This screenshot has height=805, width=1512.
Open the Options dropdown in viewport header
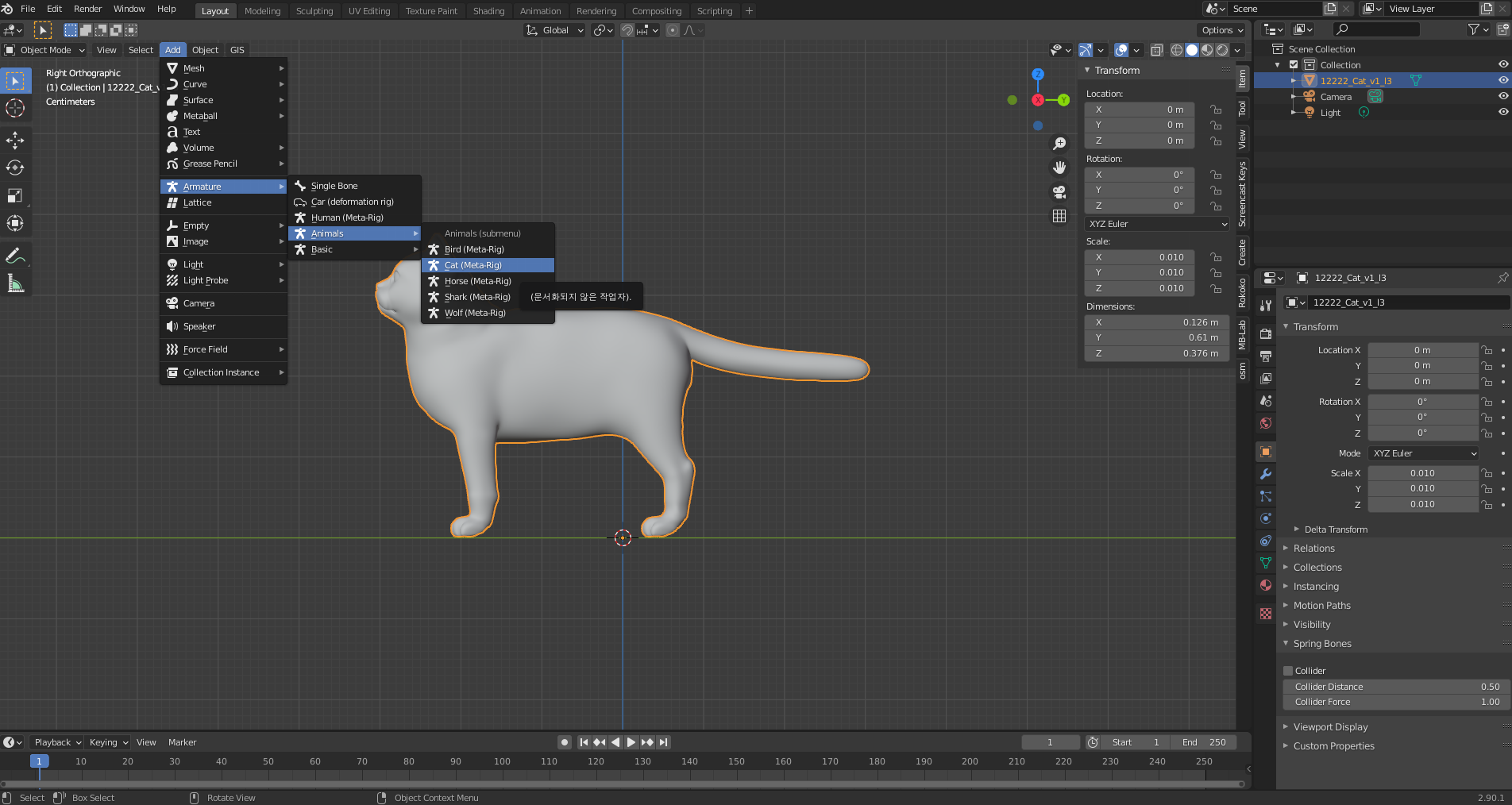pyautogui.click(x=1222, y=30)
